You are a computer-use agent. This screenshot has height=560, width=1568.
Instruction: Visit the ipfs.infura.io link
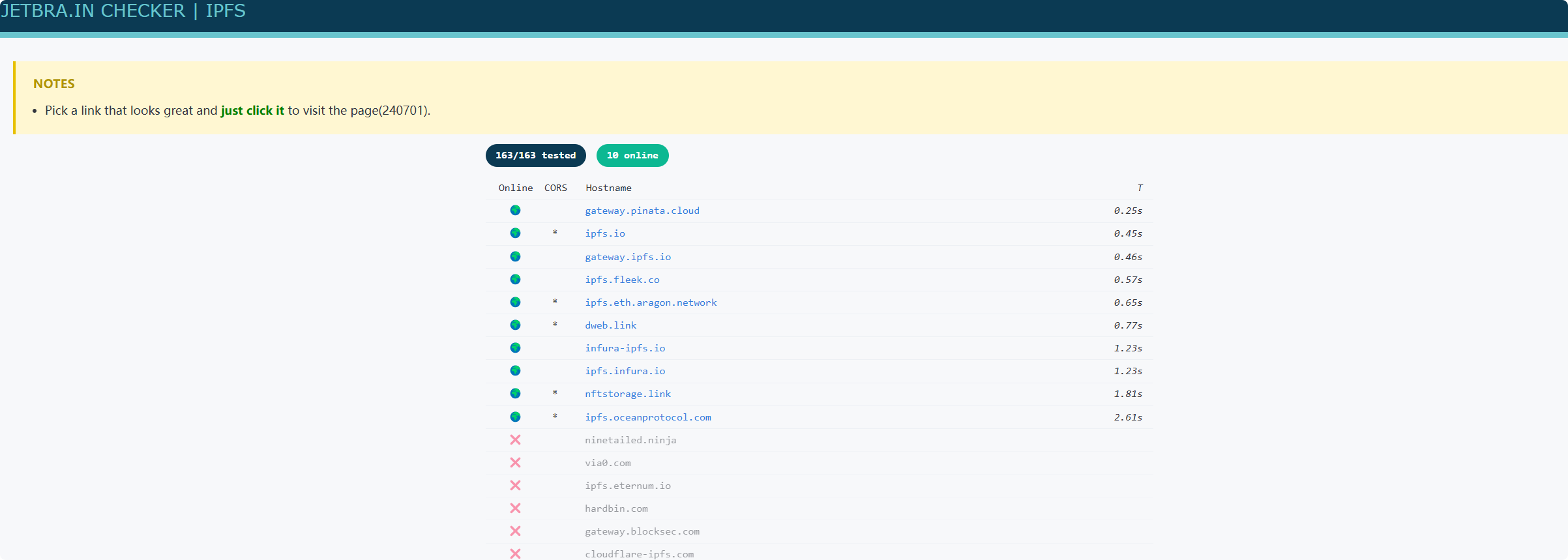click(x=625, y=371)
